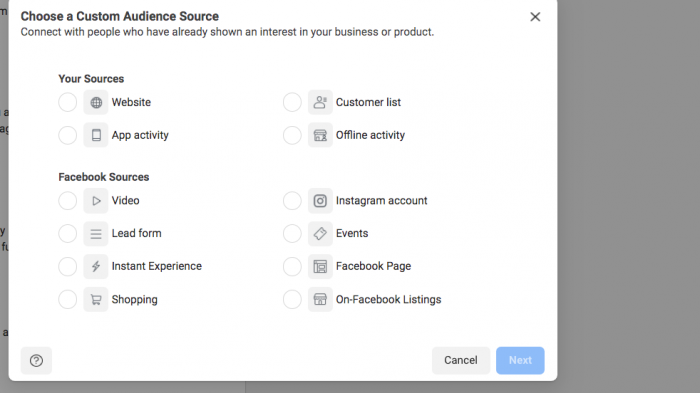Click the Facebook Page layout icon

(320, 266)
